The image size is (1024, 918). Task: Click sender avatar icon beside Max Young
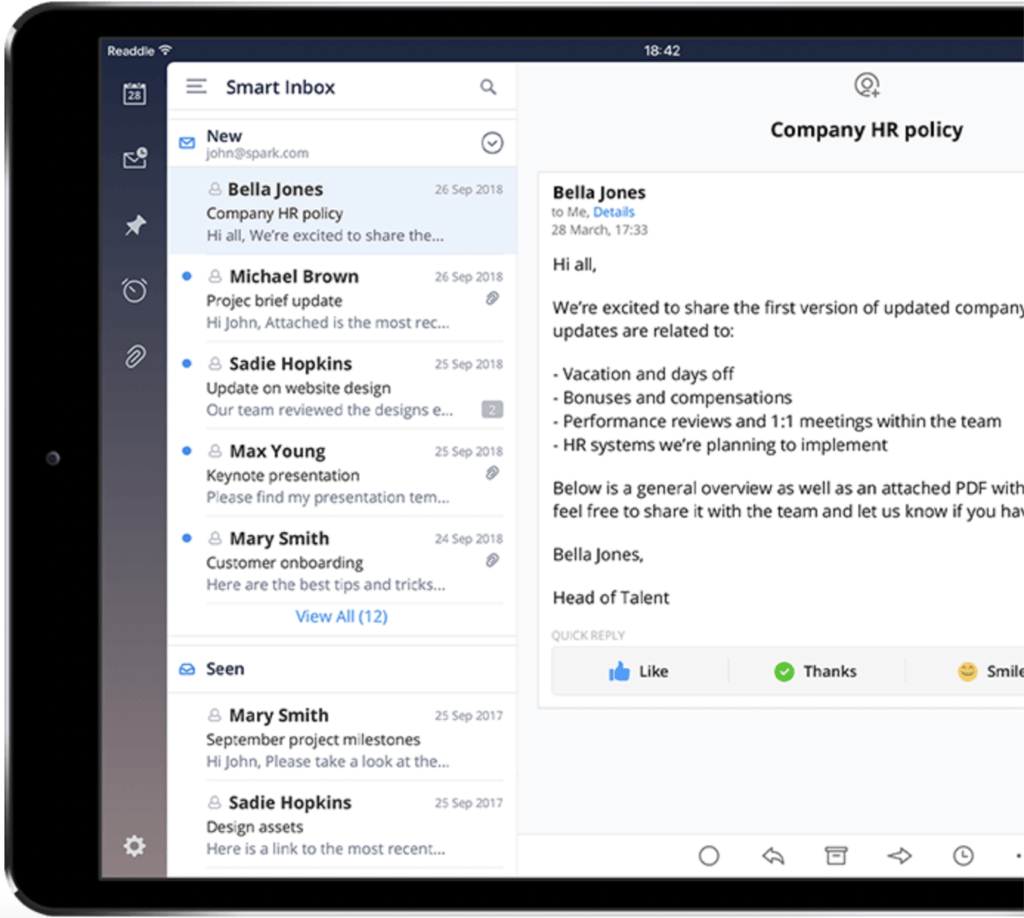pos(214,451)
